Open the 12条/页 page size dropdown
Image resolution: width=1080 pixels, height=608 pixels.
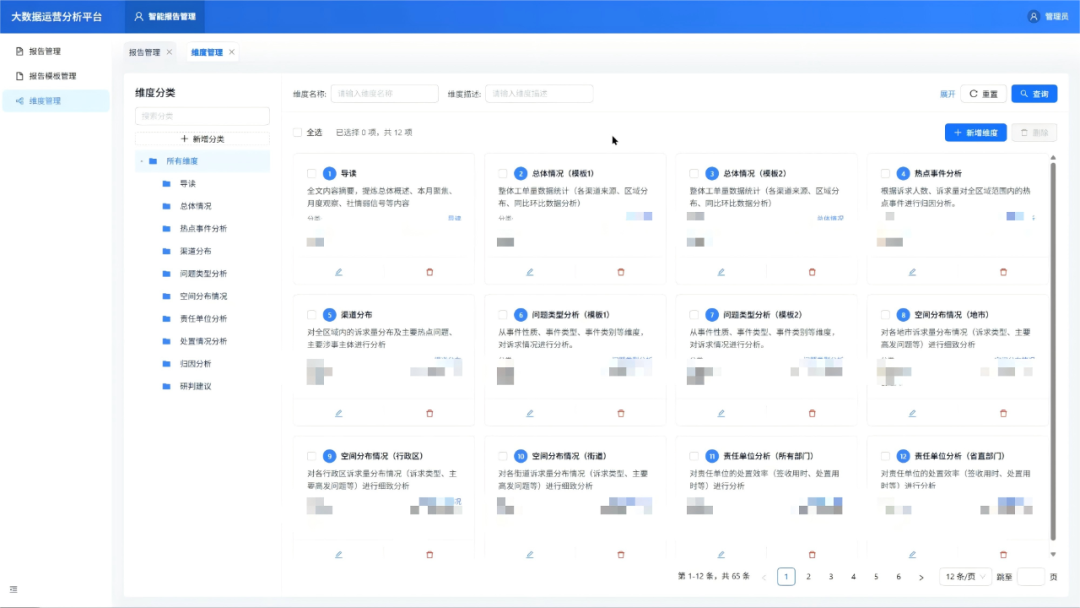pos(965,574)
